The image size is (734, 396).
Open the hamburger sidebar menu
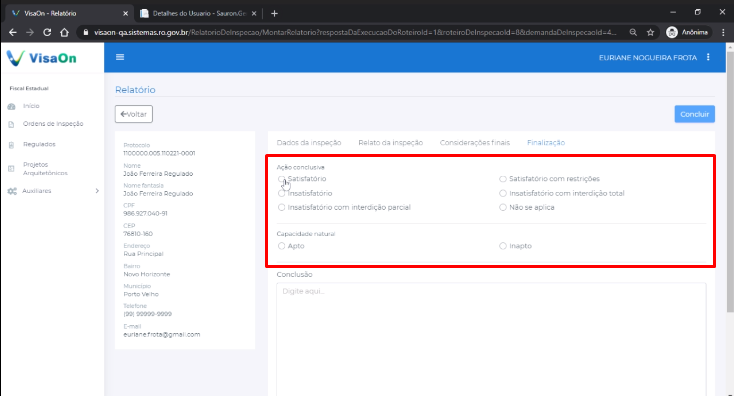click(120, 57)
